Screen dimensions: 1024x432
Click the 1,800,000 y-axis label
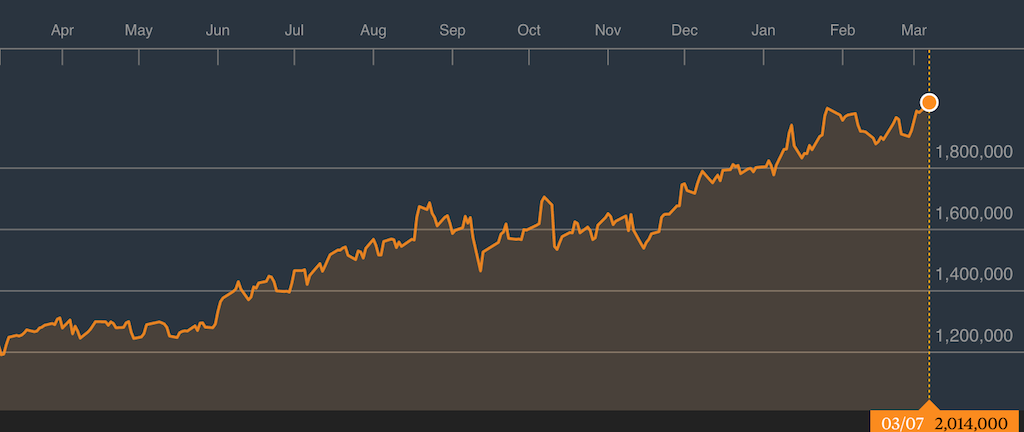pos(973,152)
